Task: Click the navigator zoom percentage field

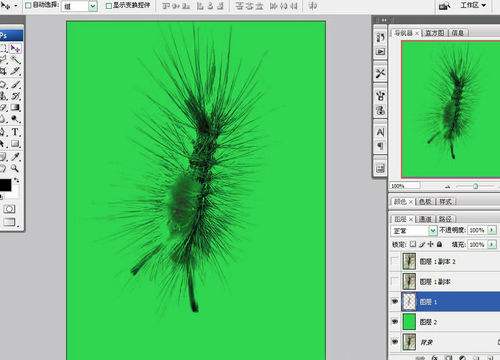Action: tap(405, 186)
